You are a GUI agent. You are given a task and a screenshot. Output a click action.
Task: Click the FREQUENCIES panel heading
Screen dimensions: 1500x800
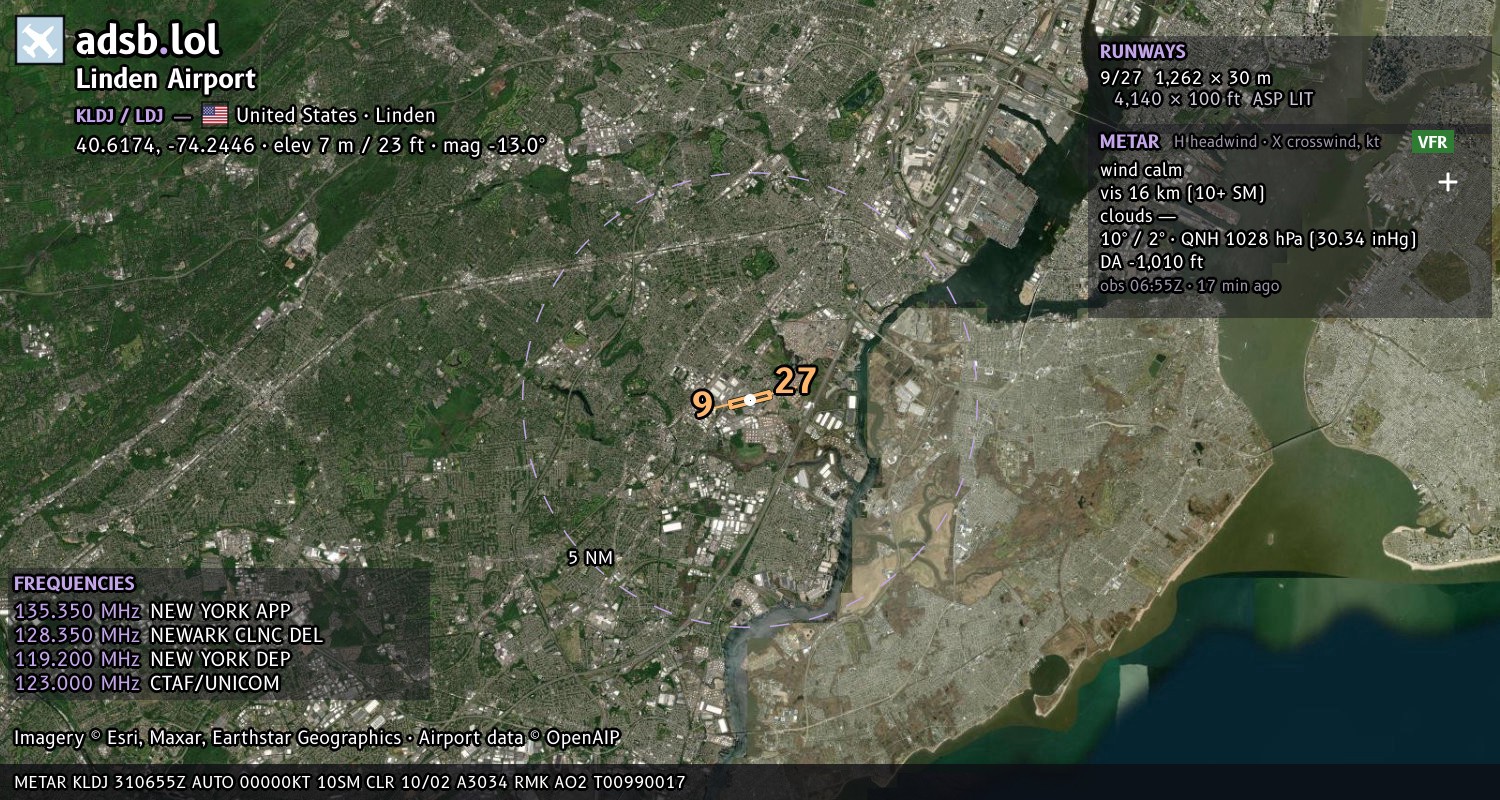pyautogui.click(x=74, y=584)
